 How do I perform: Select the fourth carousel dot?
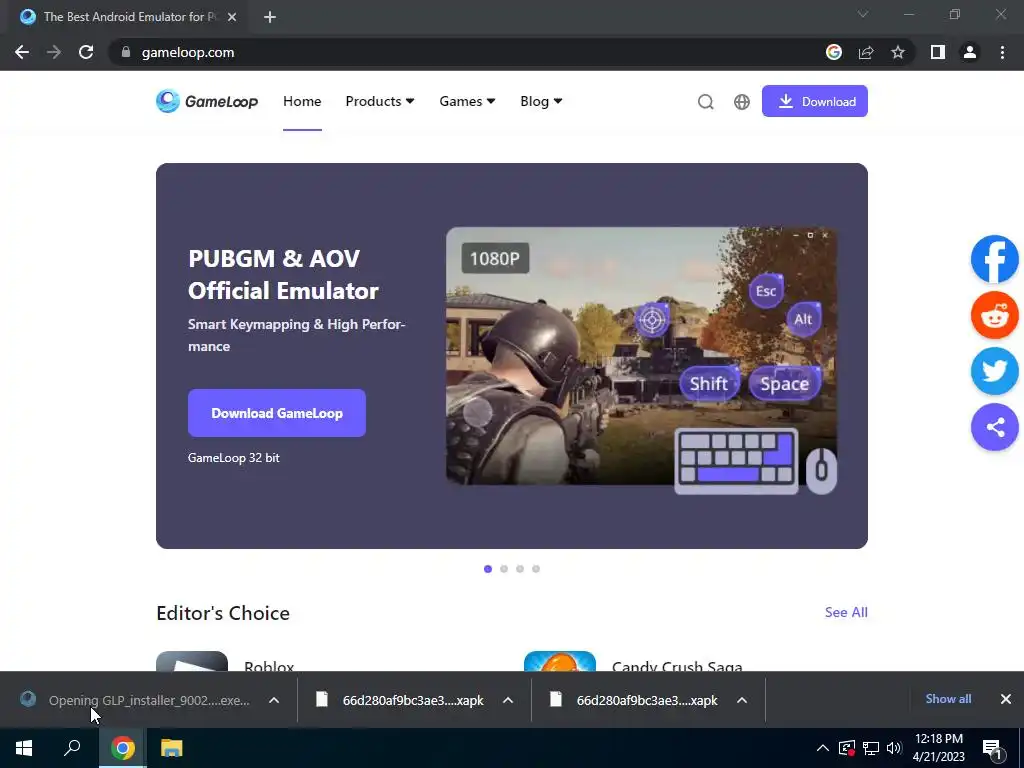click(x=536, y=569)
